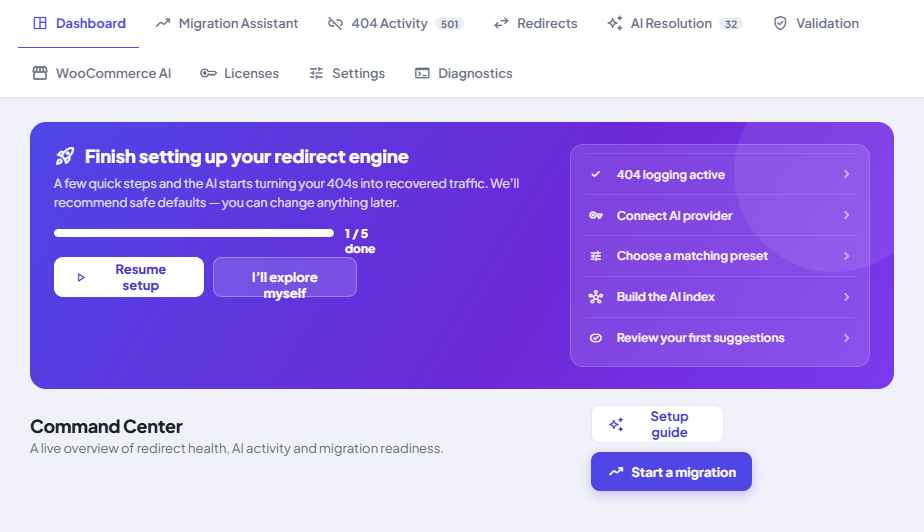Expand the Choose a matching preset chevron
The width and height of the screenshot is (924, 532).
(846, 256)
